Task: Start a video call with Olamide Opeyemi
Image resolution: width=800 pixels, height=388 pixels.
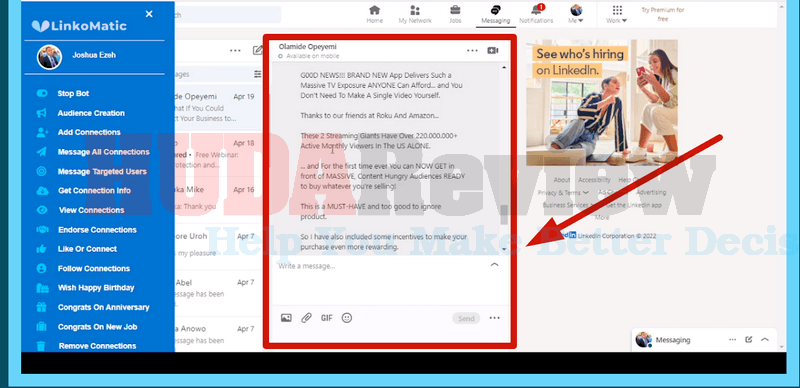Action: [x=492, y=50]
